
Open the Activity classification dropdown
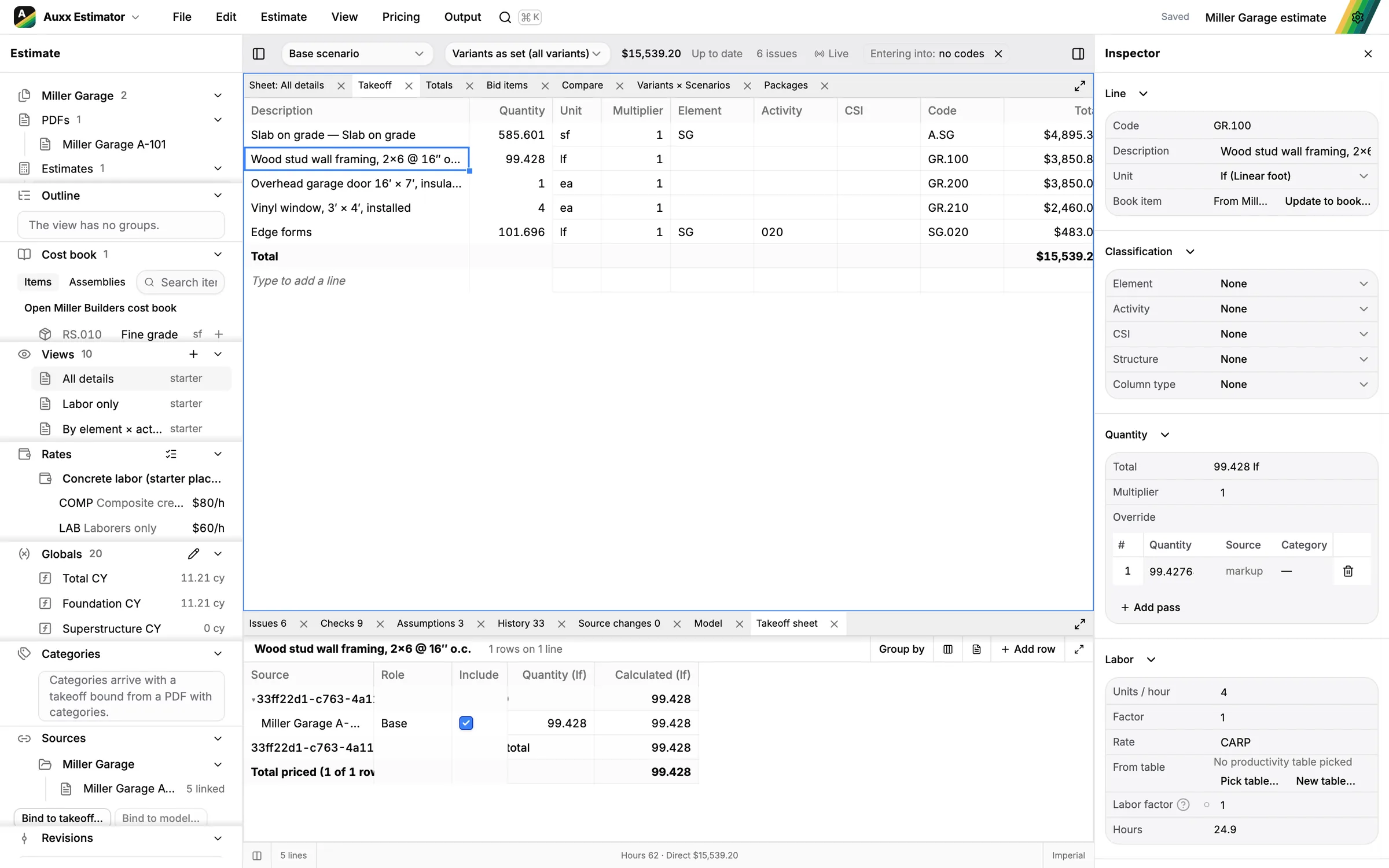(x=1294, y=309)
